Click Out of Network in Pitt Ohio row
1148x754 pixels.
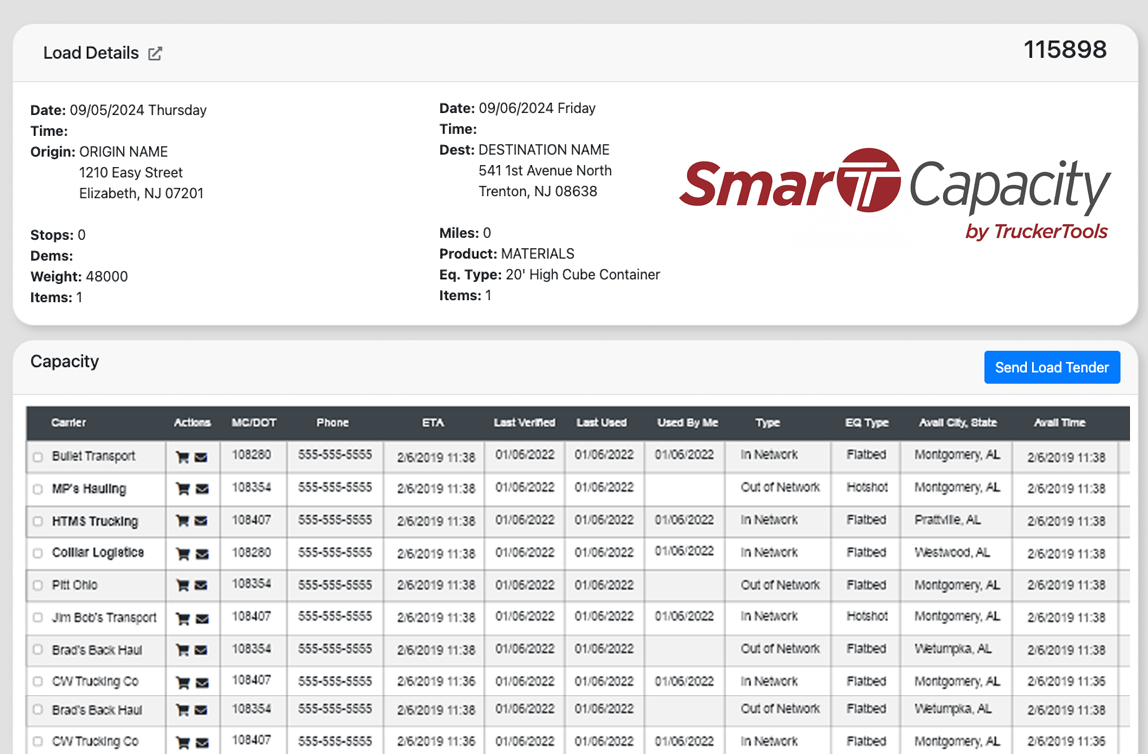pyautogui.click(x=780, y=585)
